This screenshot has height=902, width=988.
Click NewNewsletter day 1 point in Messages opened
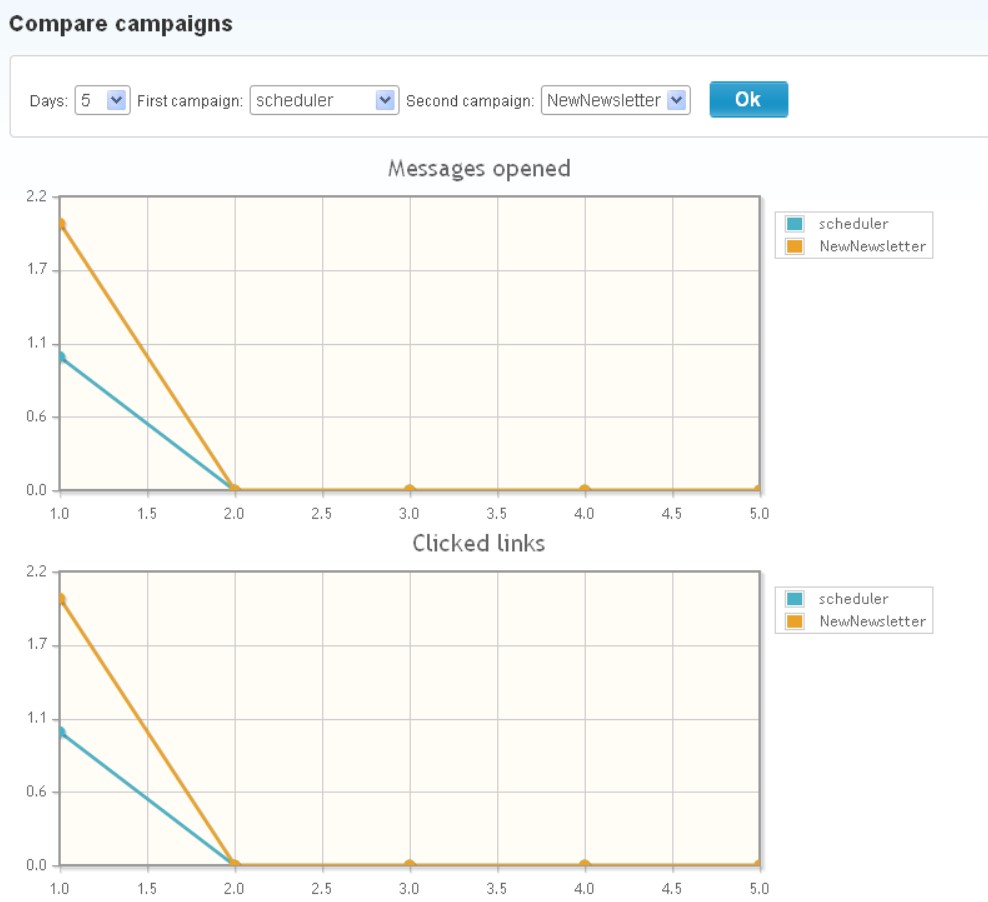[61, 224]
